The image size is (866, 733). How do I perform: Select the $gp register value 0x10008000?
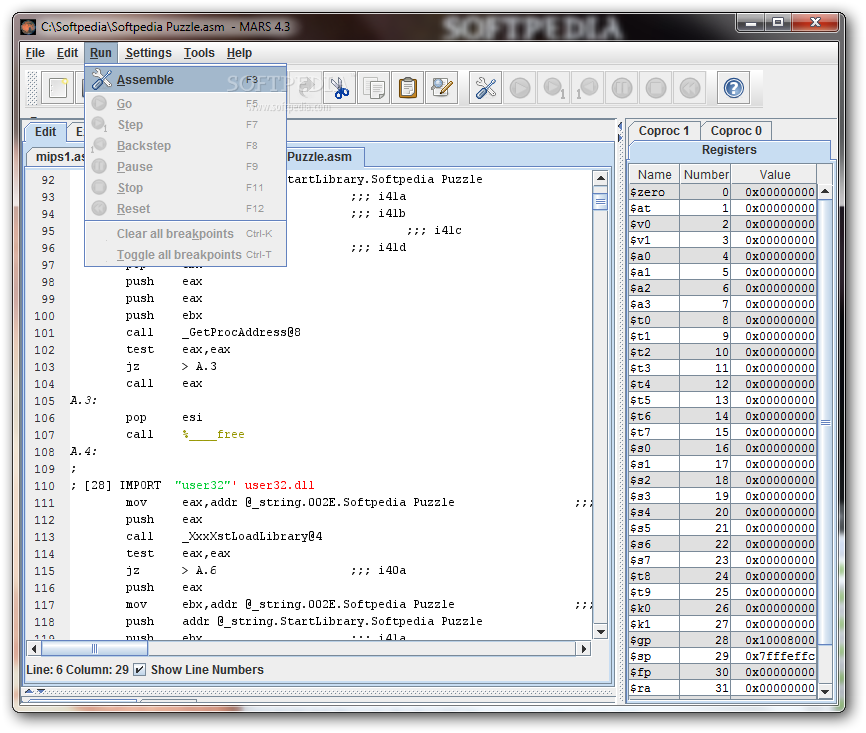tap(774, 640)
